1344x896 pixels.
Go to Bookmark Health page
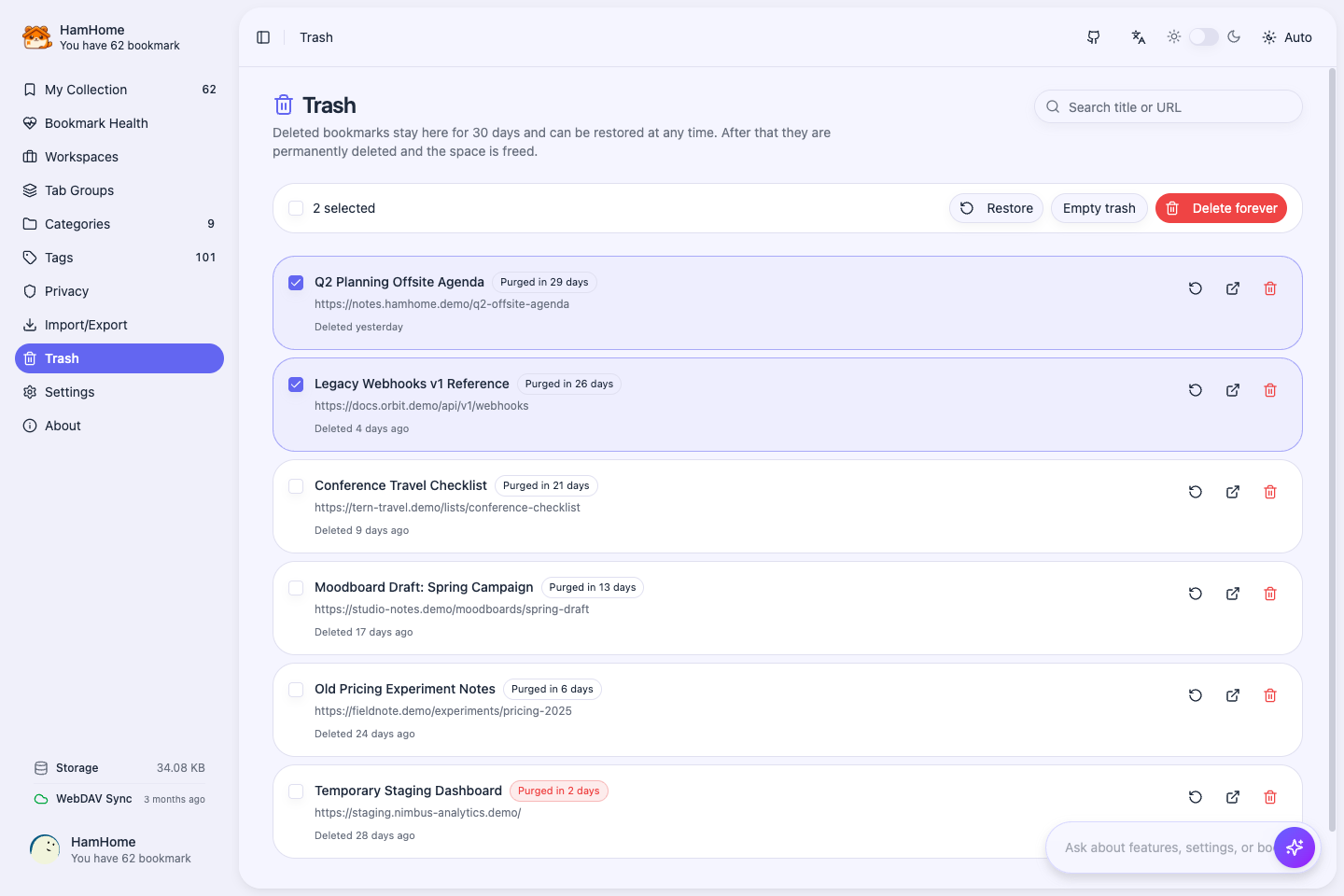[x=119, y=123]
